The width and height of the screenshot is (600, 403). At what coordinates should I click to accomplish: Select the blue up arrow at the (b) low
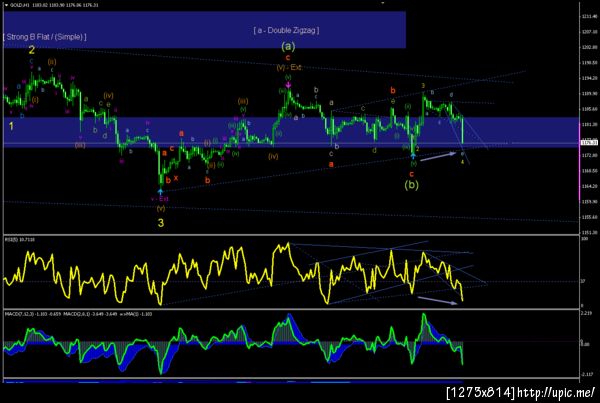(x=413, y=155)
